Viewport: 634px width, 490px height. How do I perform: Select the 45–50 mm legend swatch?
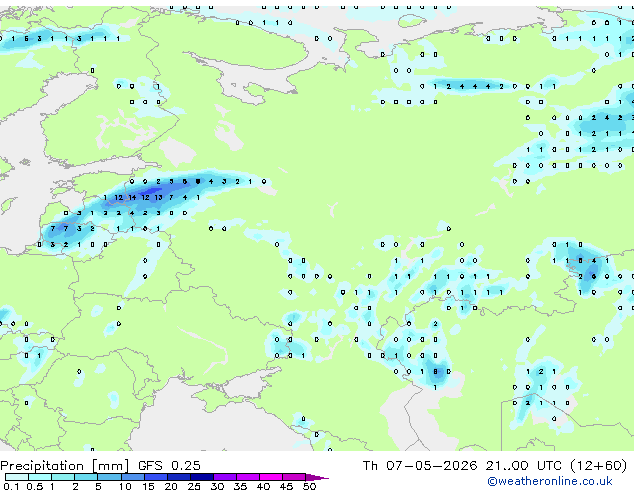click(294, 477)
